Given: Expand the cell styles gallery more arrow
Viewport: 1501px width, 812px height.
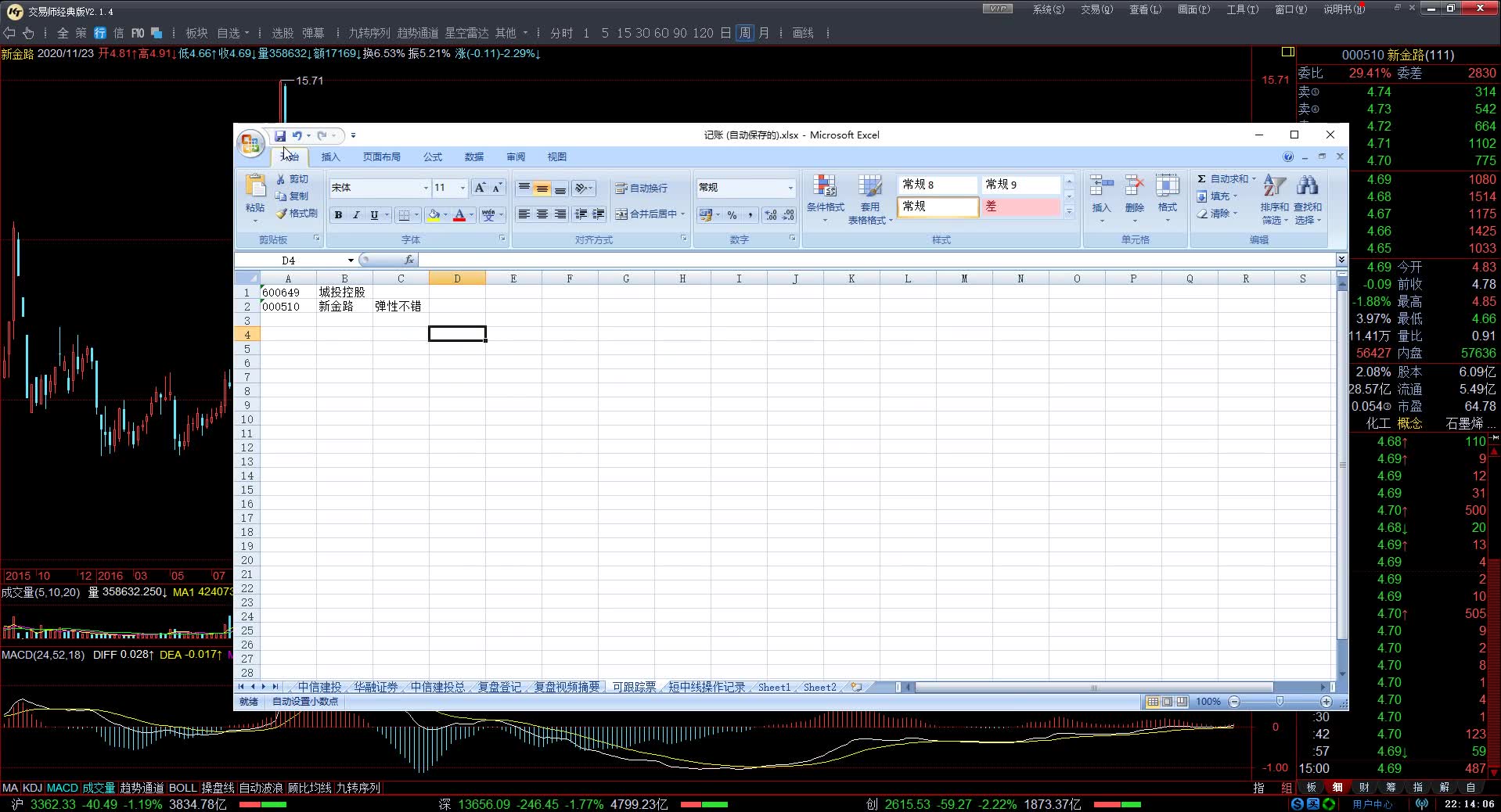Looking at the screenshot, I should pyautogui.click(x=1069, y=211).
